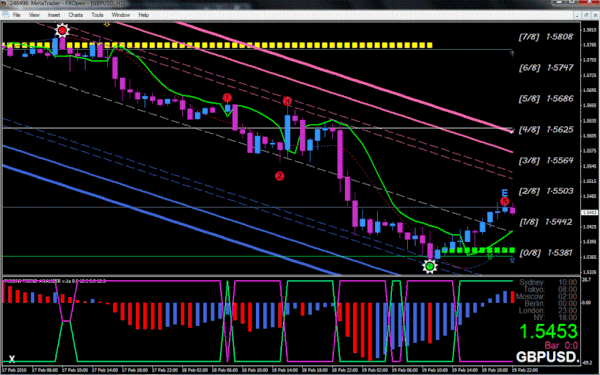Viewport: 600px width, 375px height.
Task: Open the Help menu
Action: [143, 15]
